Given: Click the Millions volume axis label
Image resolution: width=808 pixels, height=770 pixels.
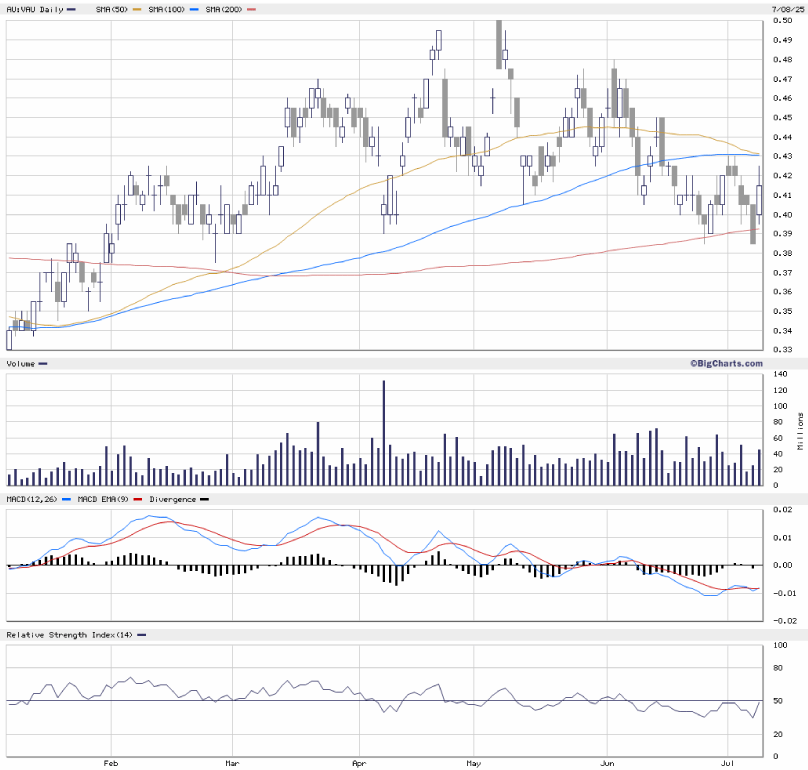Looking at the screenshot, I should click(x=799, y=429).
